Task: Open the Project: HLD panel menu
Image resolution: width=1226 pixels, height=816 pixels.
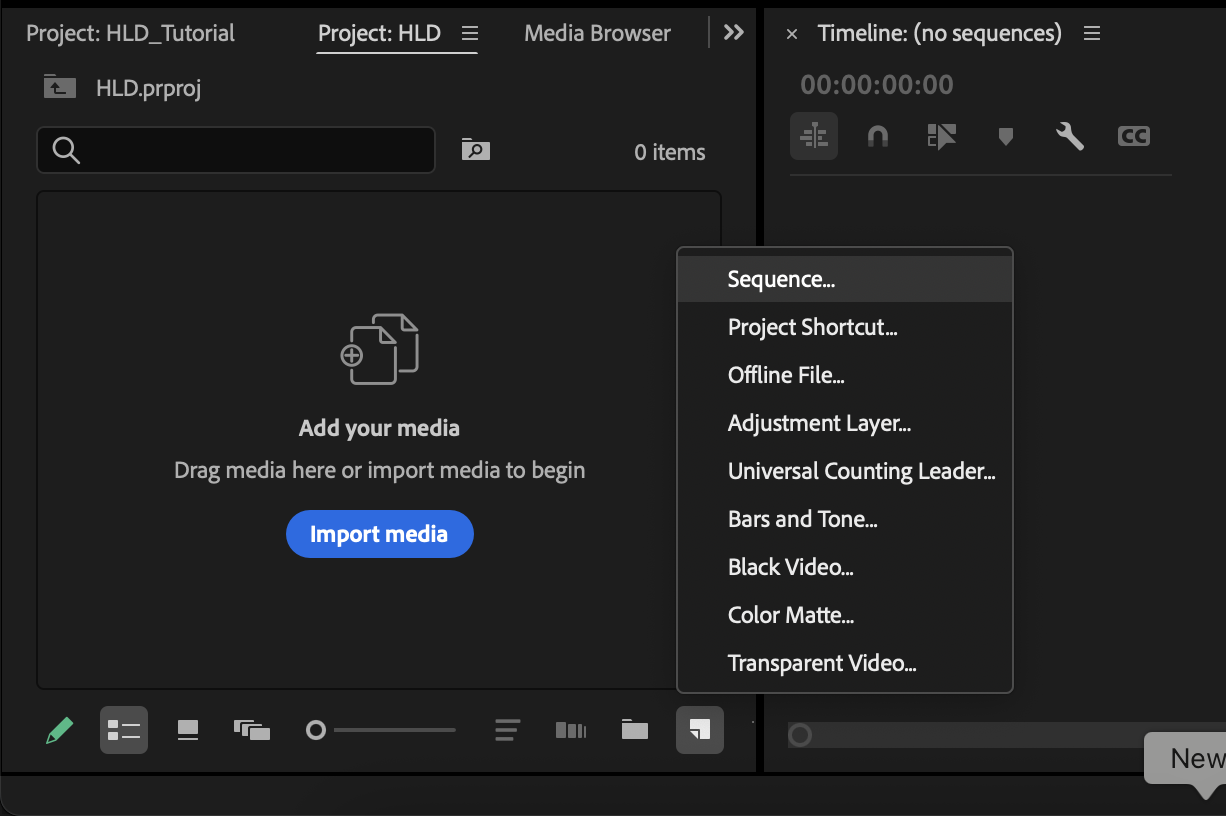Action: click(x=469, y=33)
